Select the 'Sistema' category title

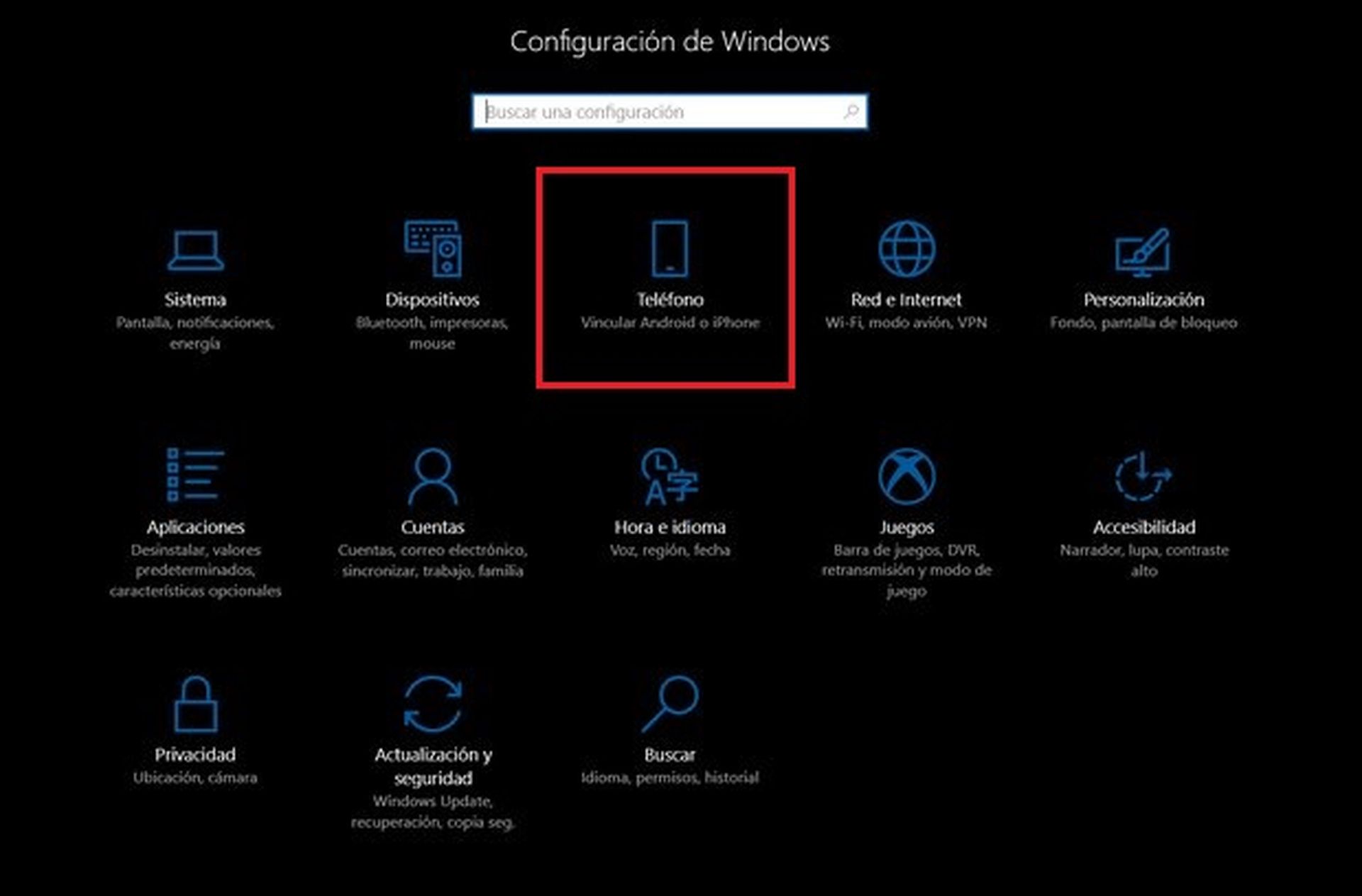click(196, 299)
